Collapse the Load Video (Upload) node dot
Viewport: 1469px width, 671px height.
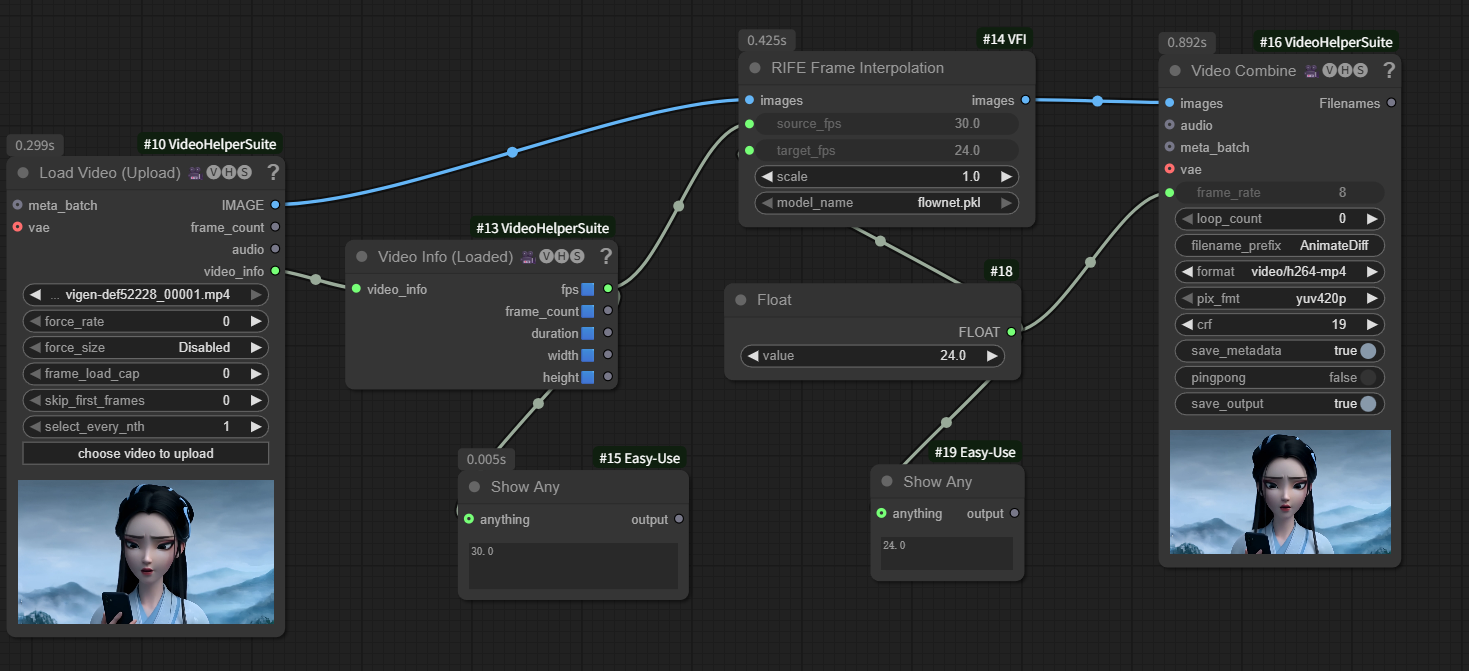point(23,173)
